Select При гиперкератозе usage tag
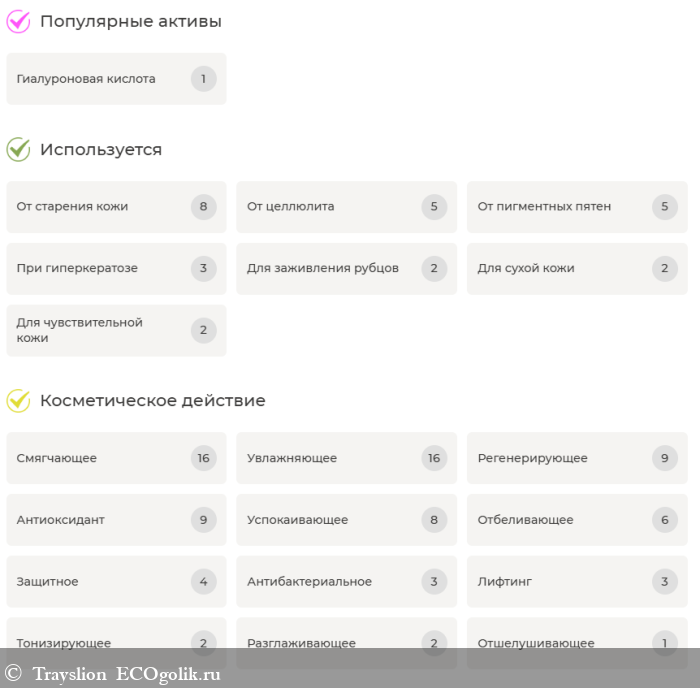This screenshot has height=688, width=700. click(116, 269)
